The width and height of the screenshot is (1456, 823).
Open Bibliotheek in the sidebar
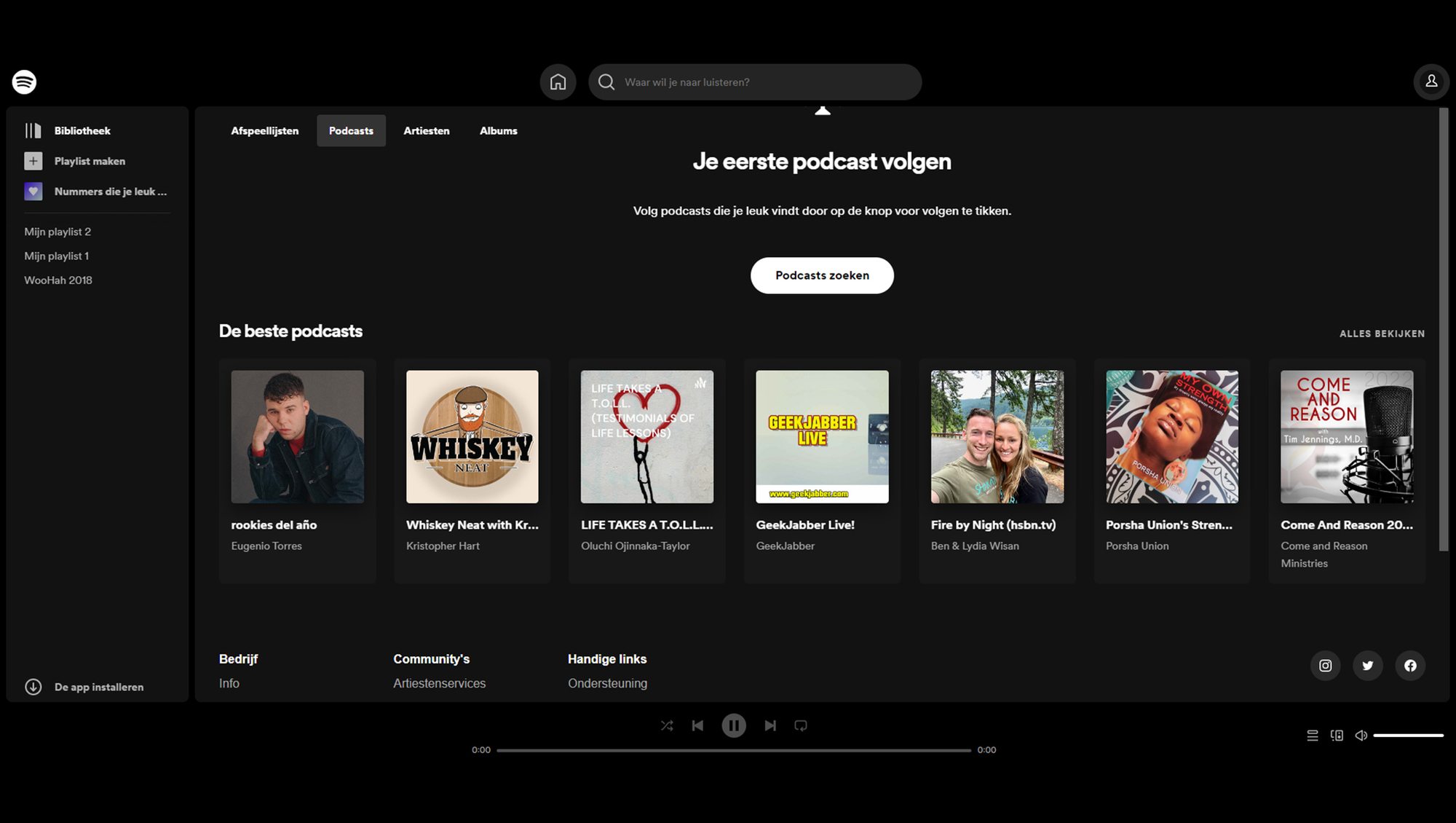click(82, 130)
